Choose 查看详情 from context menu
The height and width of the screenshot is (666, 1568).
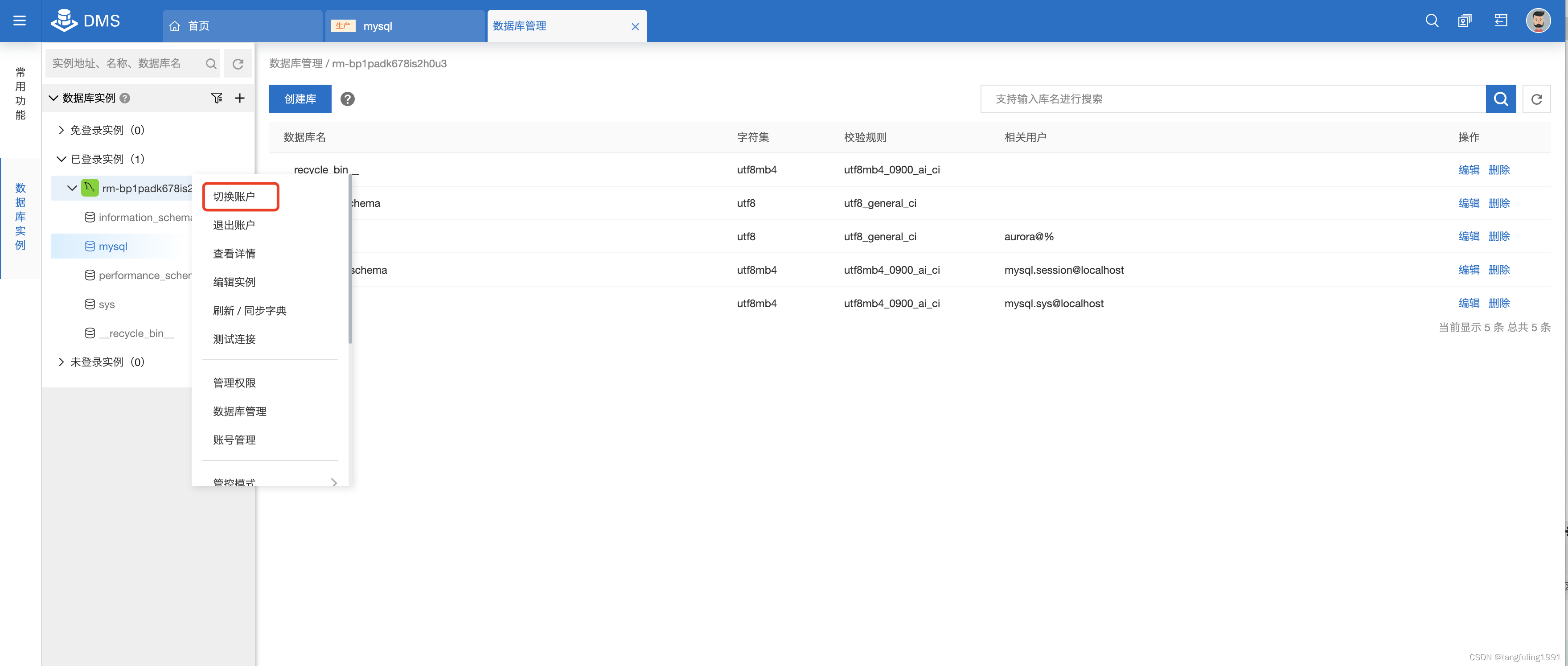click(234, 254)
